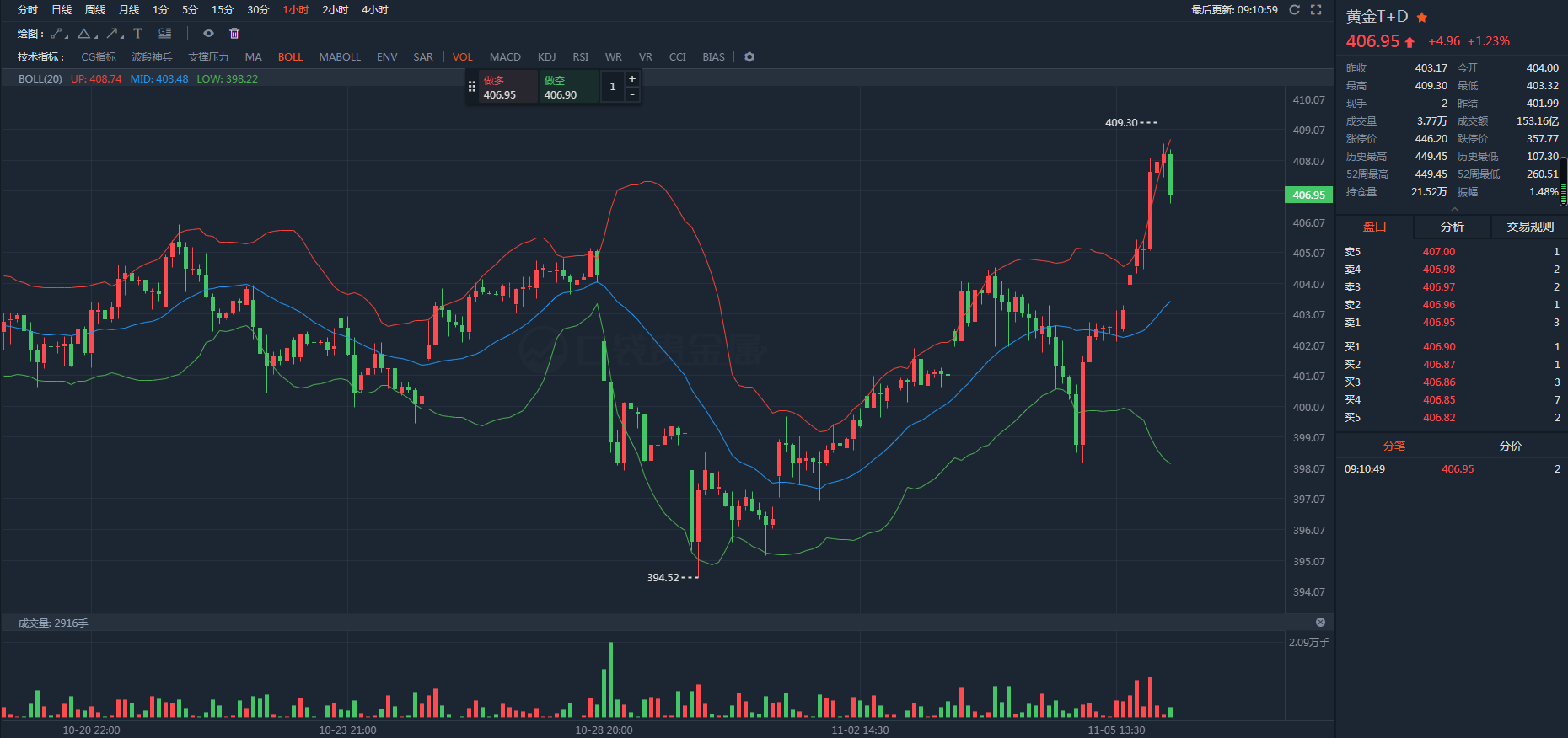Screen dimensions: 1568x738
Task: Click the quote panel scrollbar thumb
Action: click(x=1564, y=181)
